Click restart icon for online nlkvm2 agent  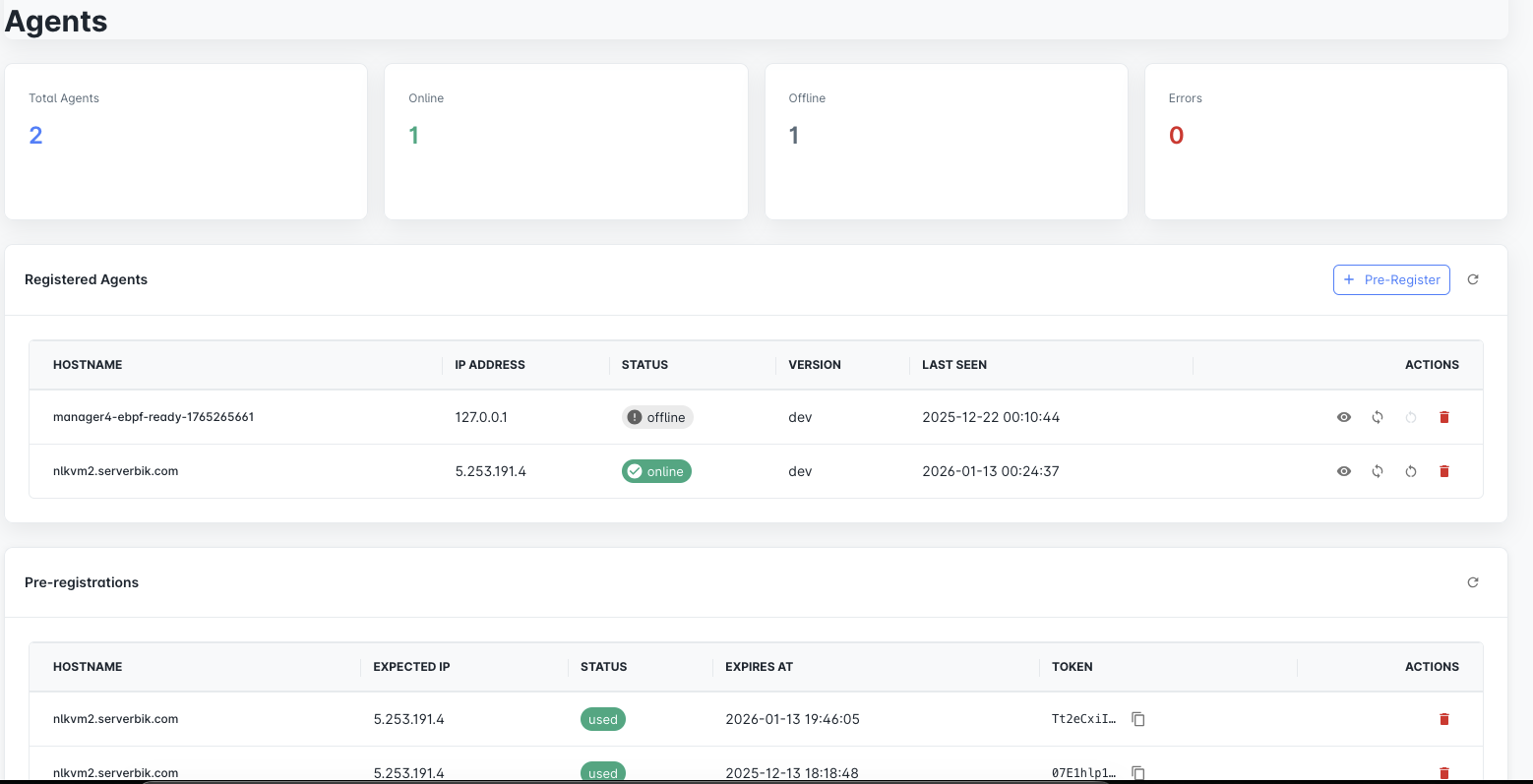(x=1411, y=471)
